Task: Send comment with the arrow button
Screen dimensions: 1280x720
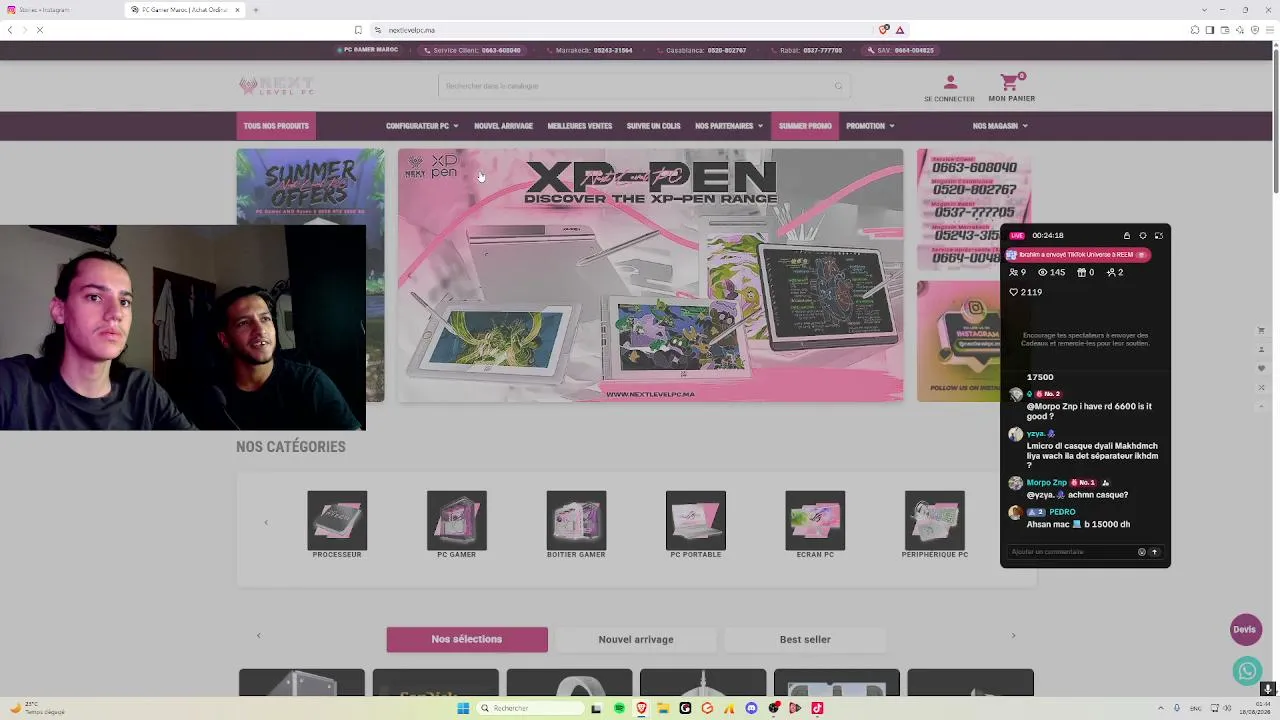Action: pos(1154,552)
